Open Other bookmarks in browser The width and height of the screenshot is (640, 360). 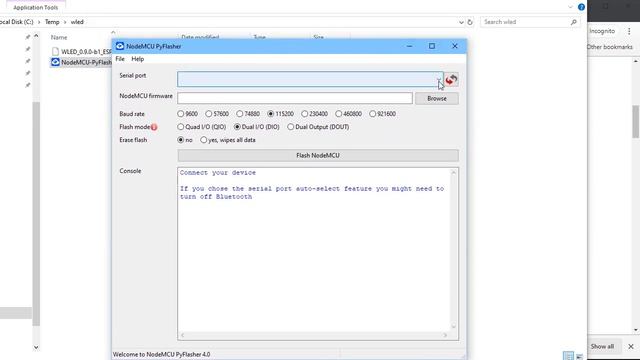tap(609, 47)
